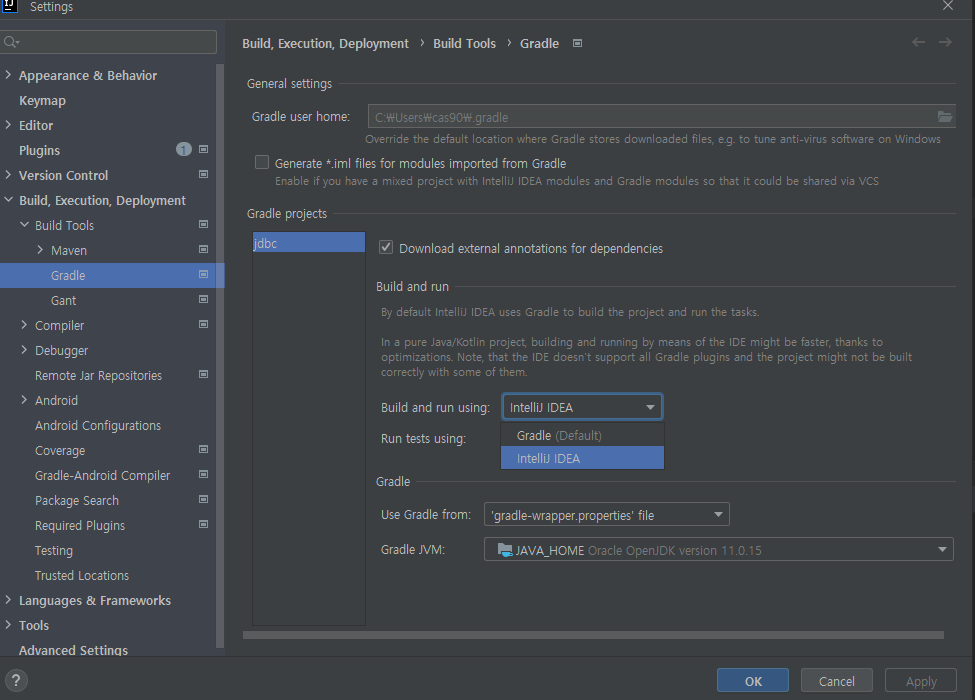
Task: Click the Compiler project-level settings icon
Action: [203, 325]
